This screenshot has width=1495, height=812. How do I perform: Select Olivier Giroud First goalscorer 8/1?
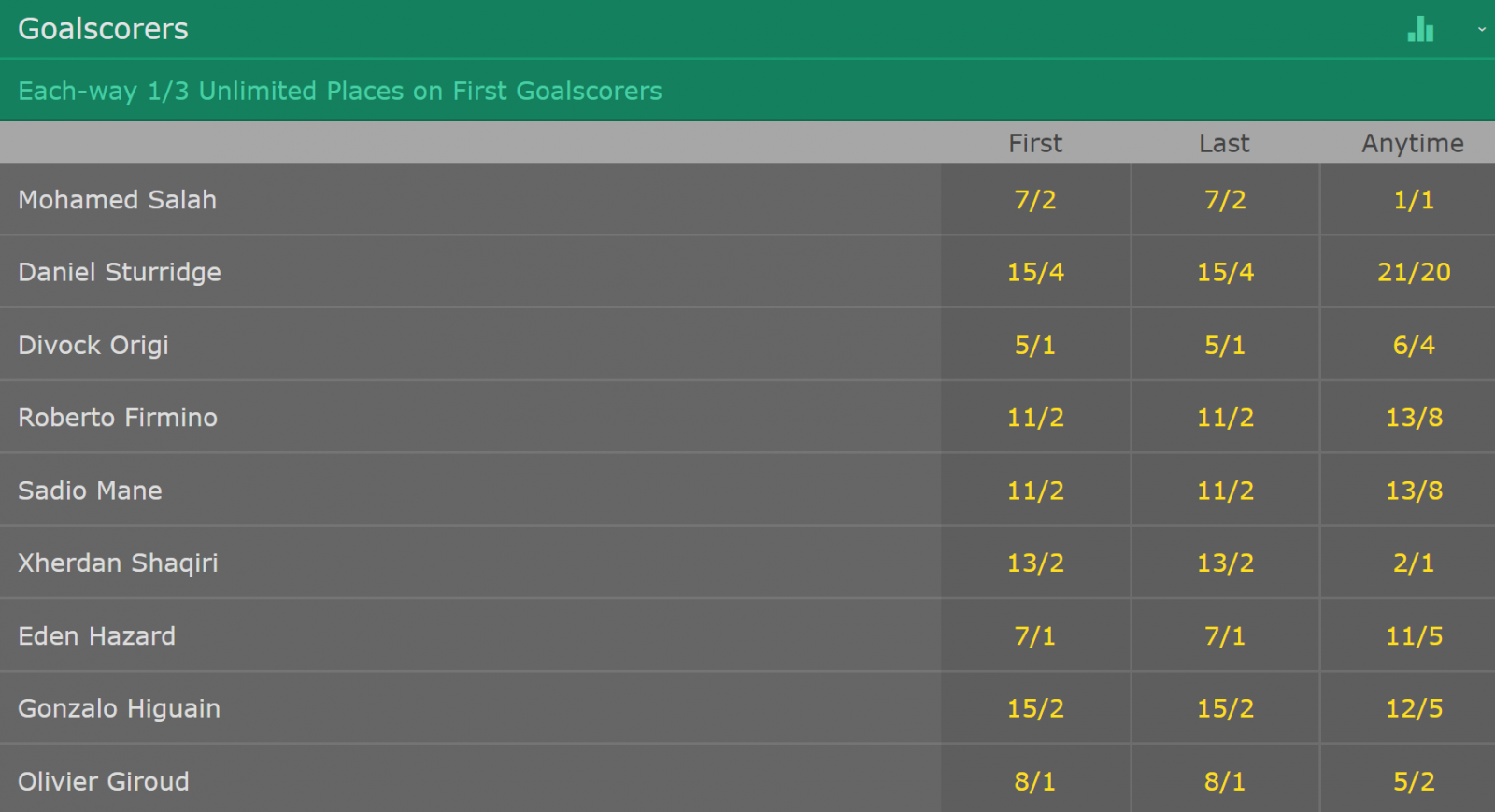point(1035,781)
